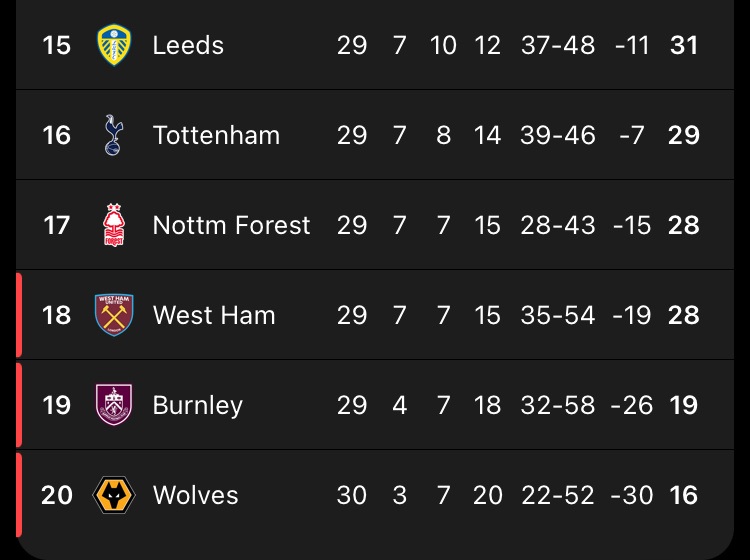This screenshot has width=750, height=560.
Task: Tap the West Ham United crest
Action: pyautogui.click(x=114, y=315)
